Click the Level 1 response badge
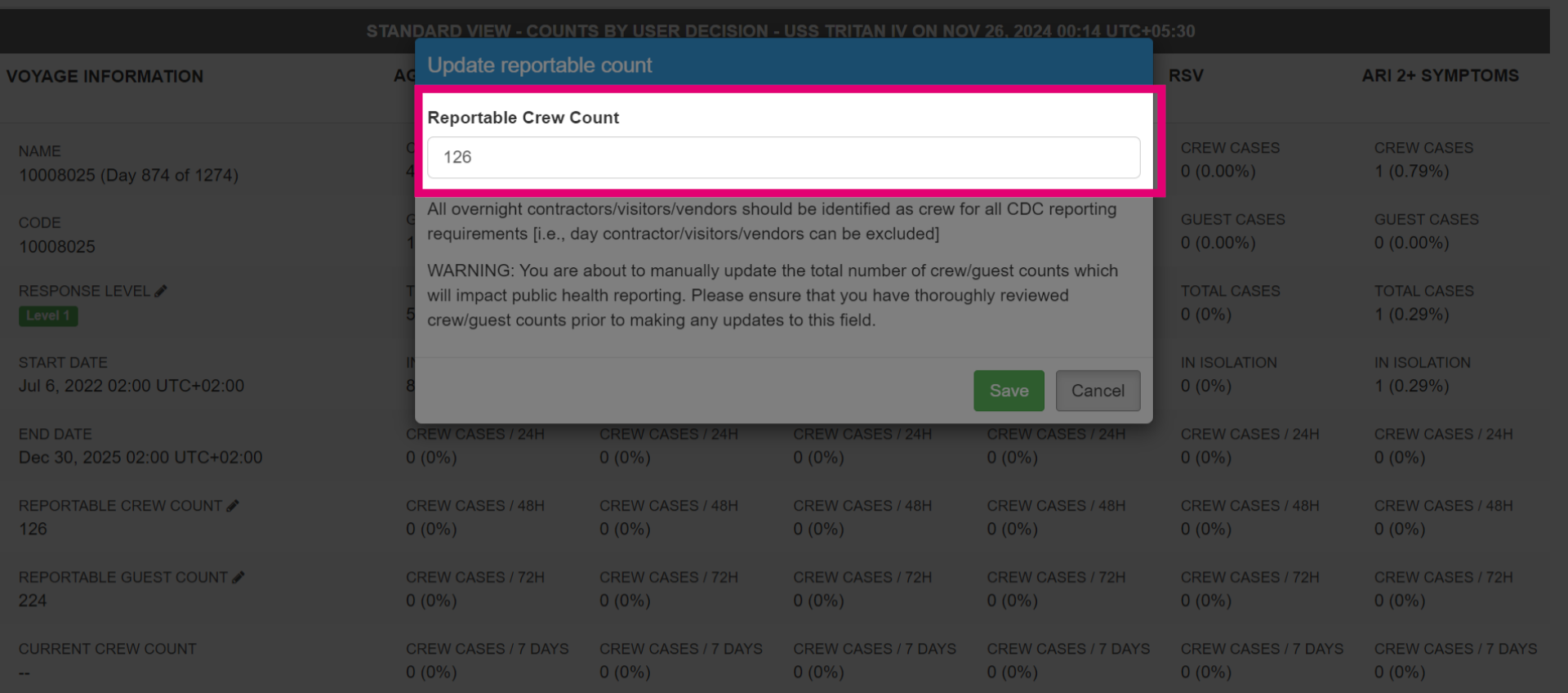1568x693 pixels. coord(48,316)
